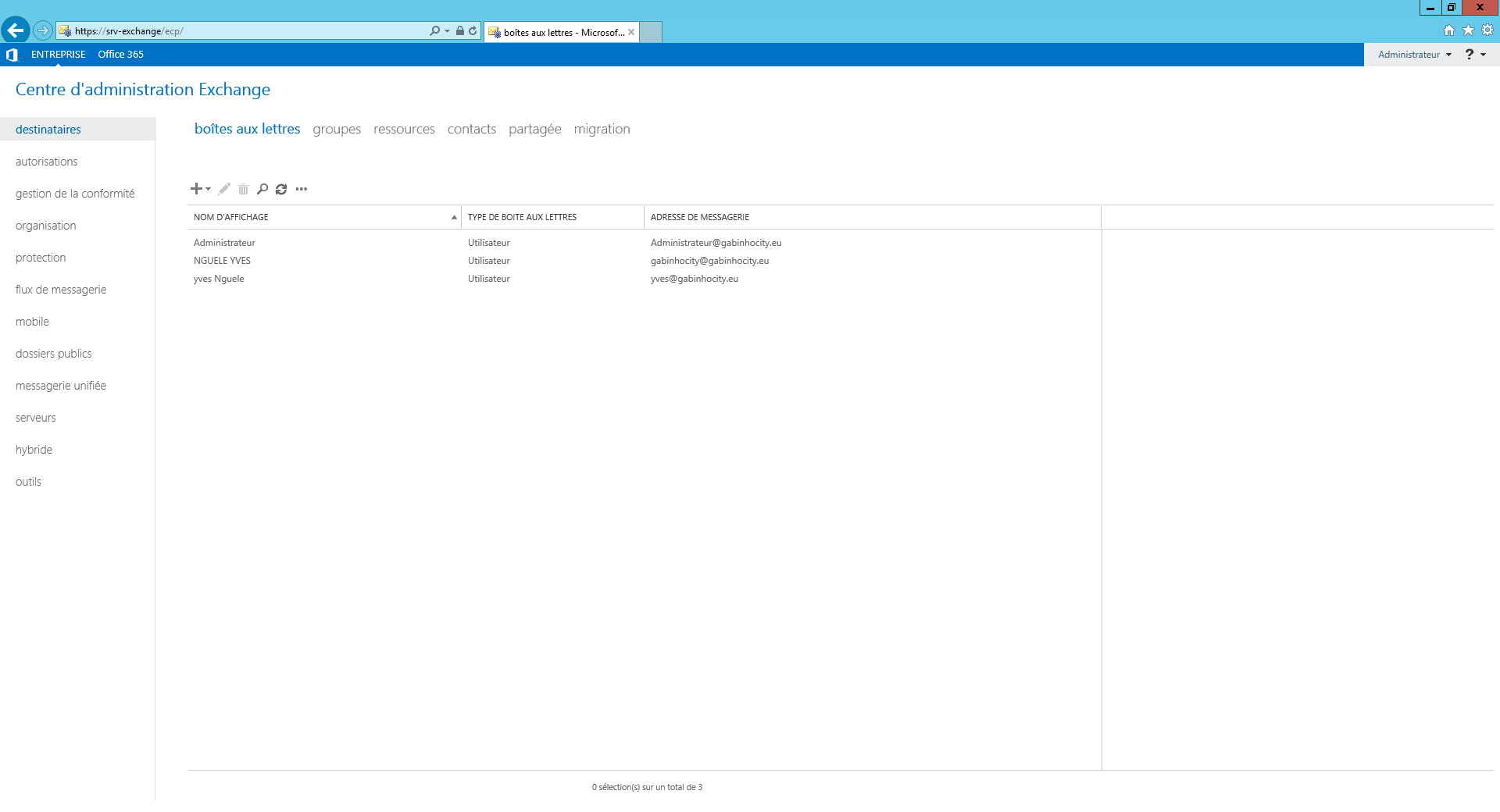Open the Administrateur account dropdown

pyautogui.click(x=1414, y=55)
